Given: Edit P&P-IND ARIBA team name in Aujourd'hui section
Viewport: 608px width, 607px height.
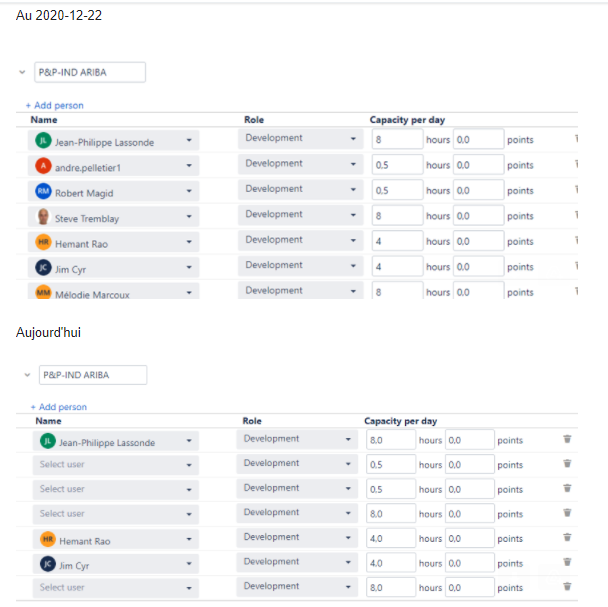Looking at the screenshot, I should pos(93,375).
